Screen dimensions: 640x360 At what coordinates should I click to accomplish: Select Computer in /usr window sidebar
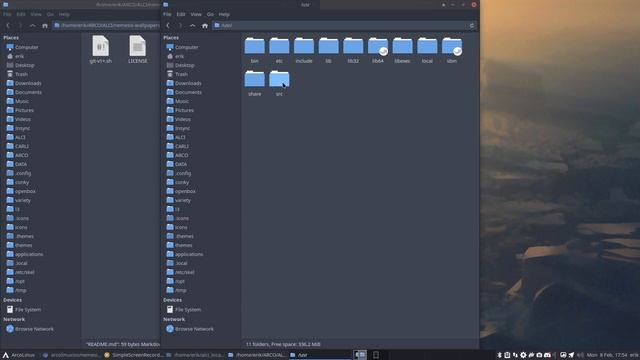point(182,47)
